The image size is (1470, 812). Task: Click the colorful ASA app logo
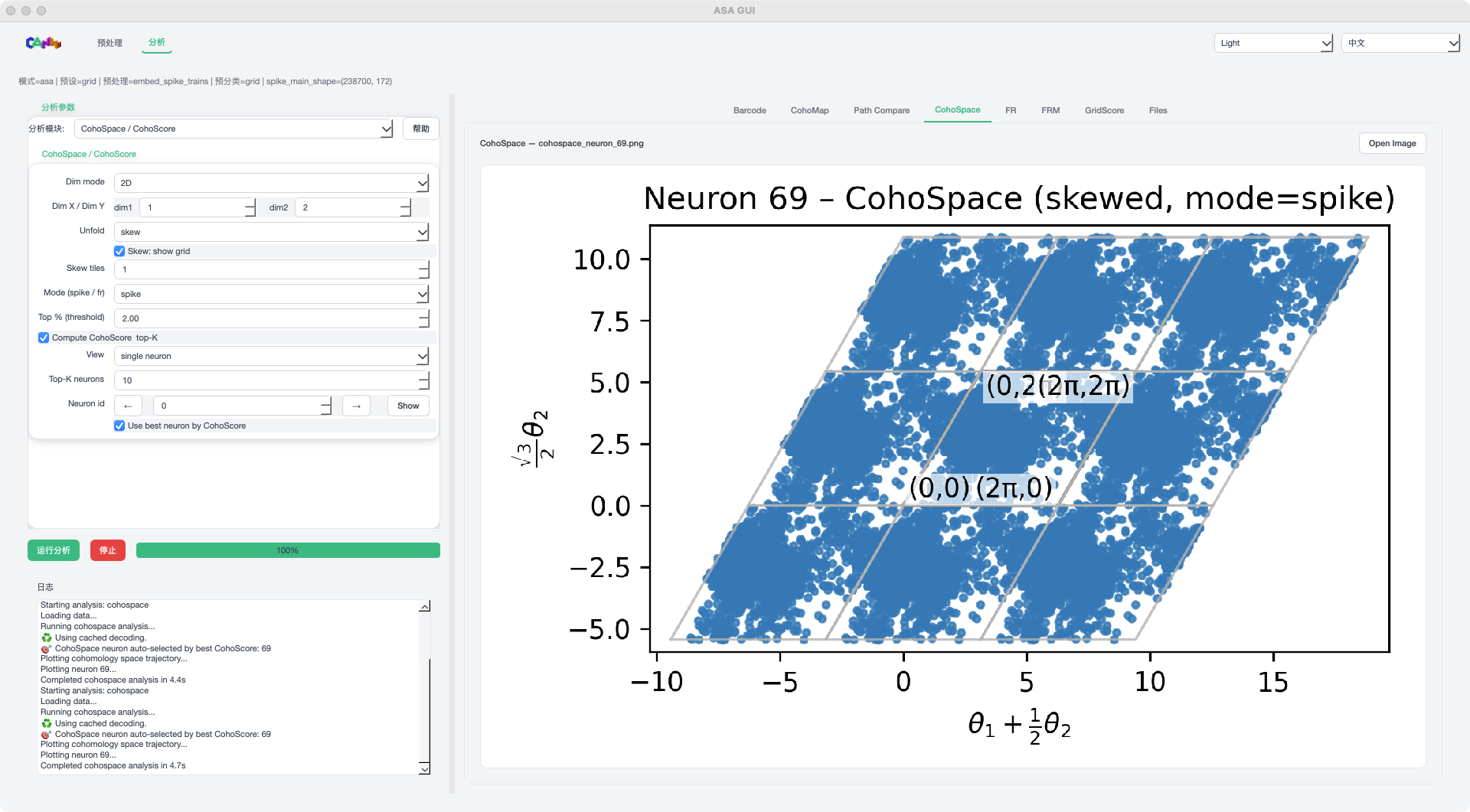(x=43, y=43)
